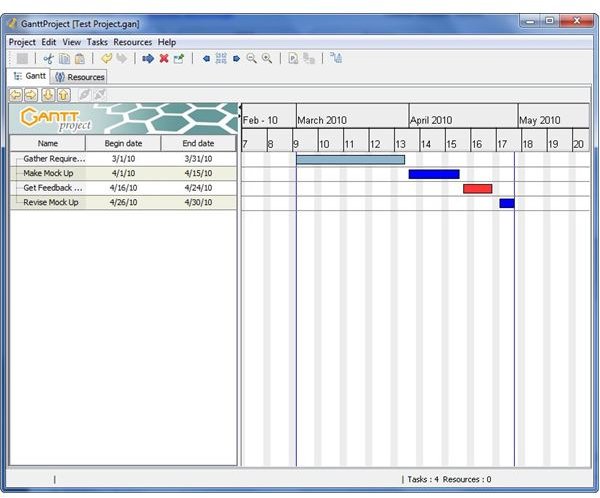600x498 pixels.
Task: Click the GanttProject logo banner
Action: 123,118
